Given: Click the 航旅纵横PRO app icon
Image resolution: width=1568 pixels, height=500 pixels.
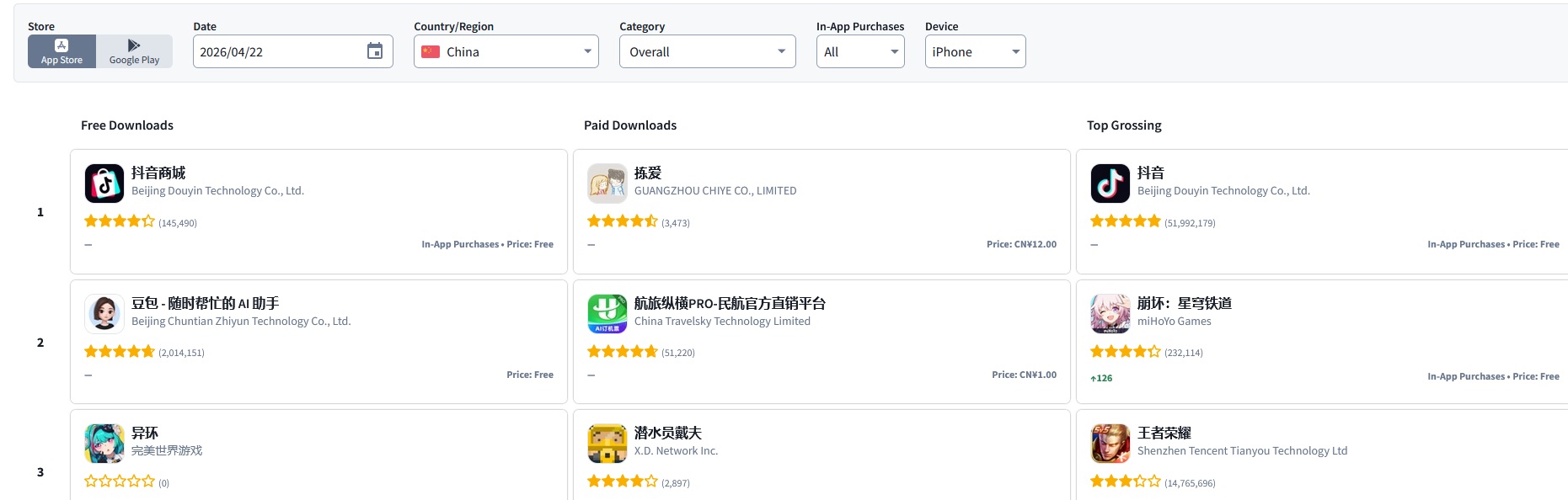Looking at the screenshot, I should pyautogui.click(x=607, y=314).
